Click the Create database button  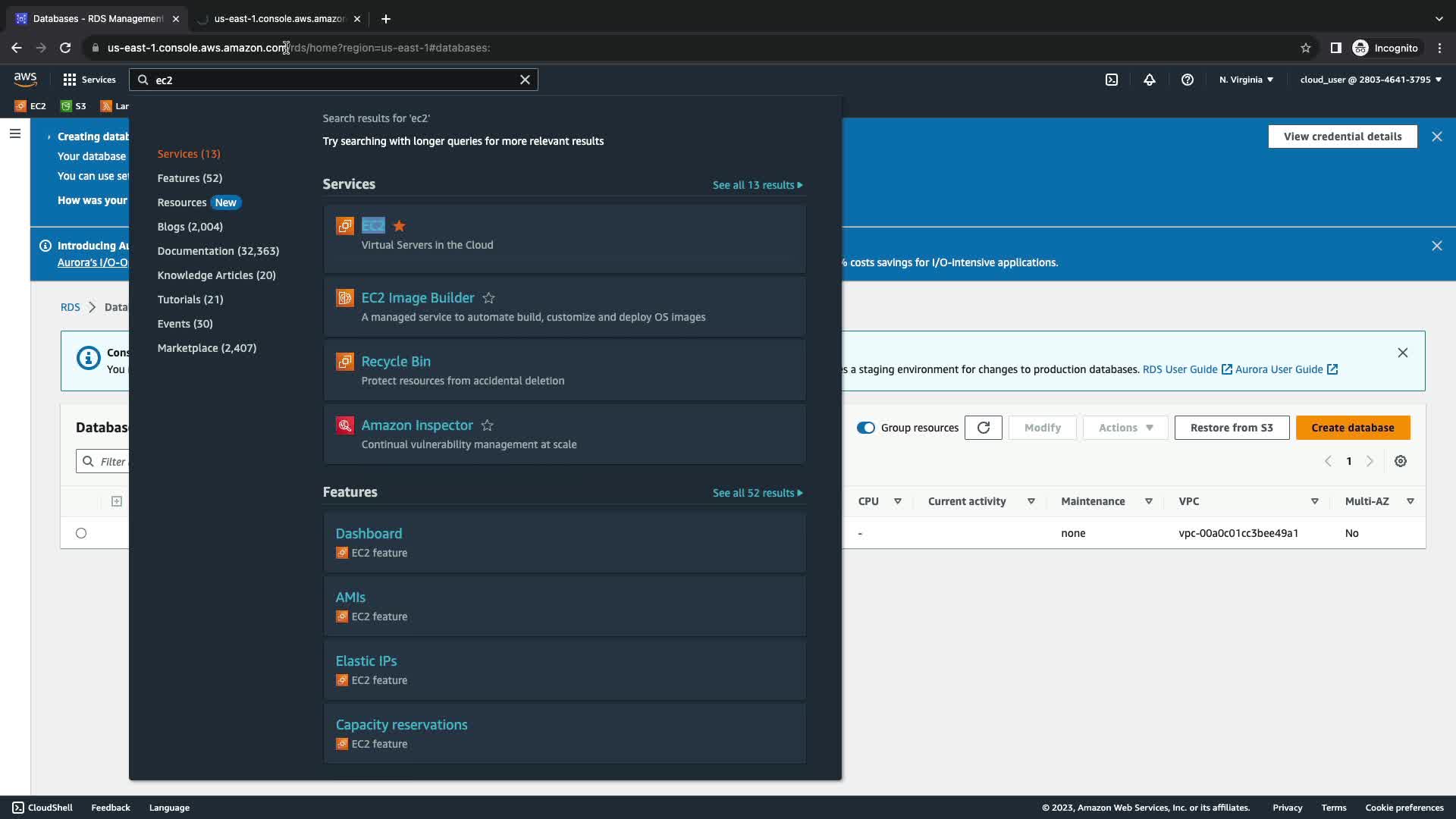pyautogui.click(x=1353, y=428)
